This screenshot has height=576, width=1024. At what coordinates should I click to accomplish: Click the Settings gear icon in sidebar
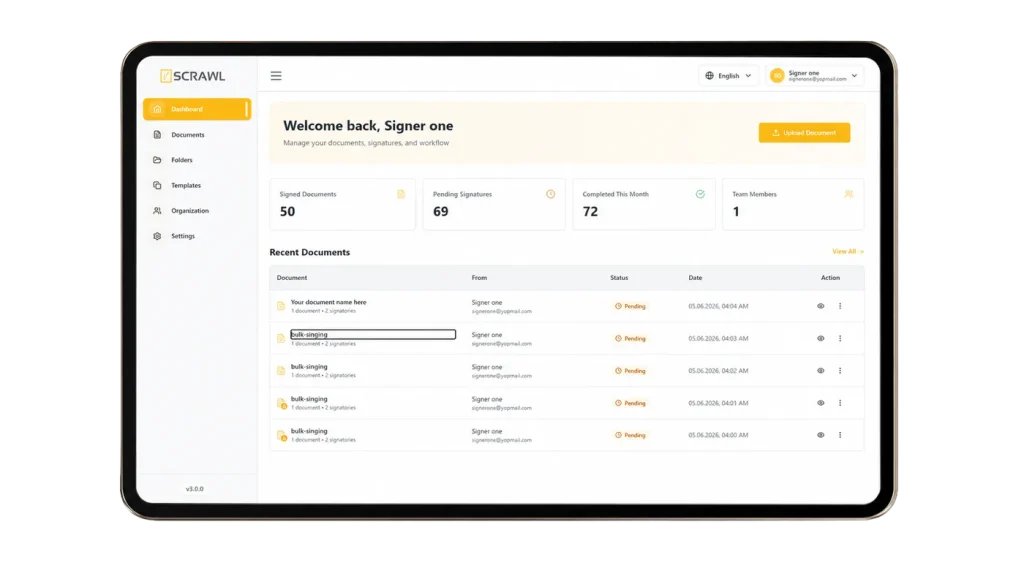157,236
